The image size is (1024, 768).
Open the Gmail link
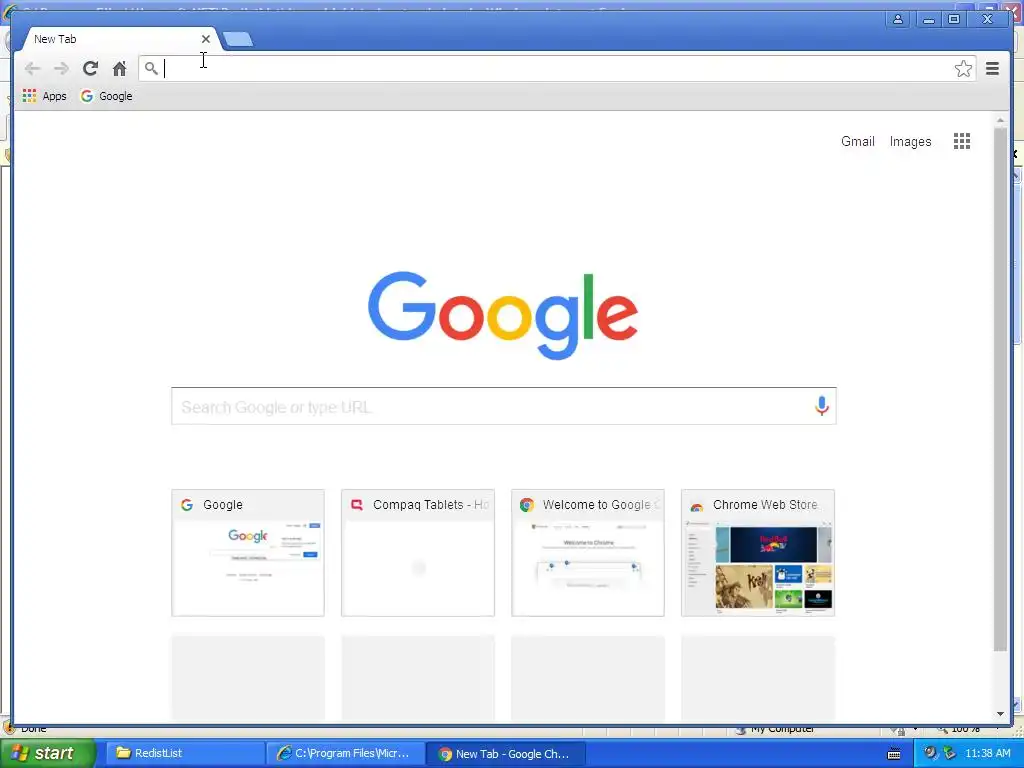pyautogui.click(x=857, y=141)
